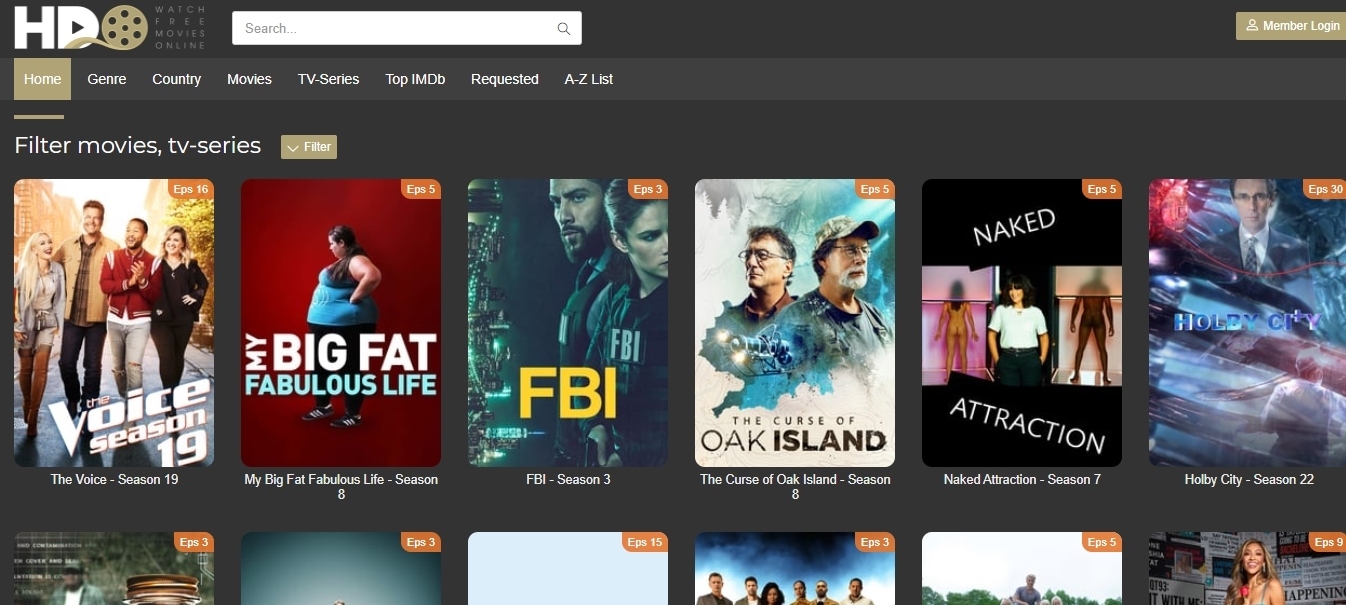Open Naked Attraction - Season 7 link
Screen dimensions: 1346x605
[1022, 479]
